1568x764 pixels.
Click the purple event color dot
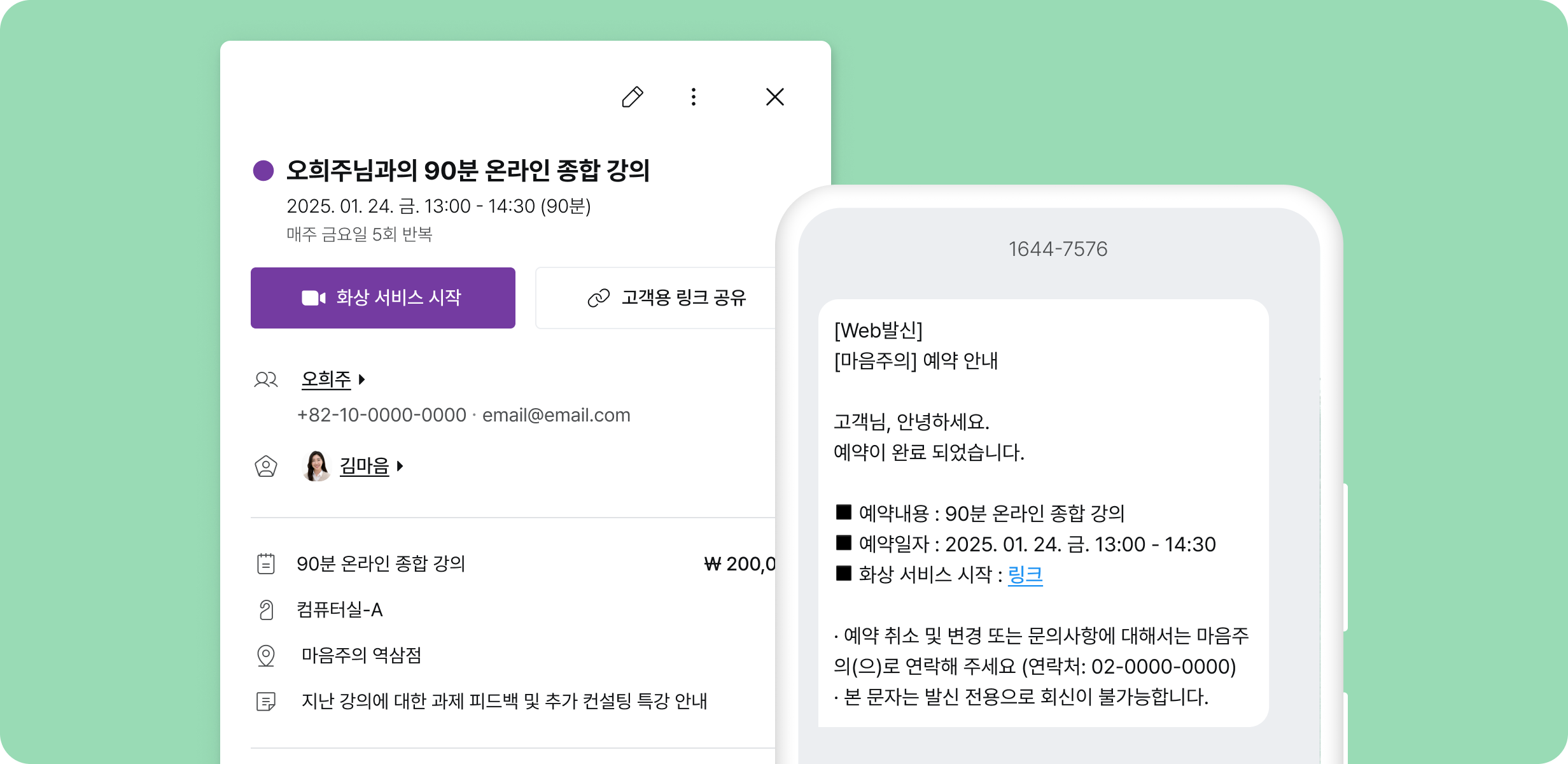[263, 171]
